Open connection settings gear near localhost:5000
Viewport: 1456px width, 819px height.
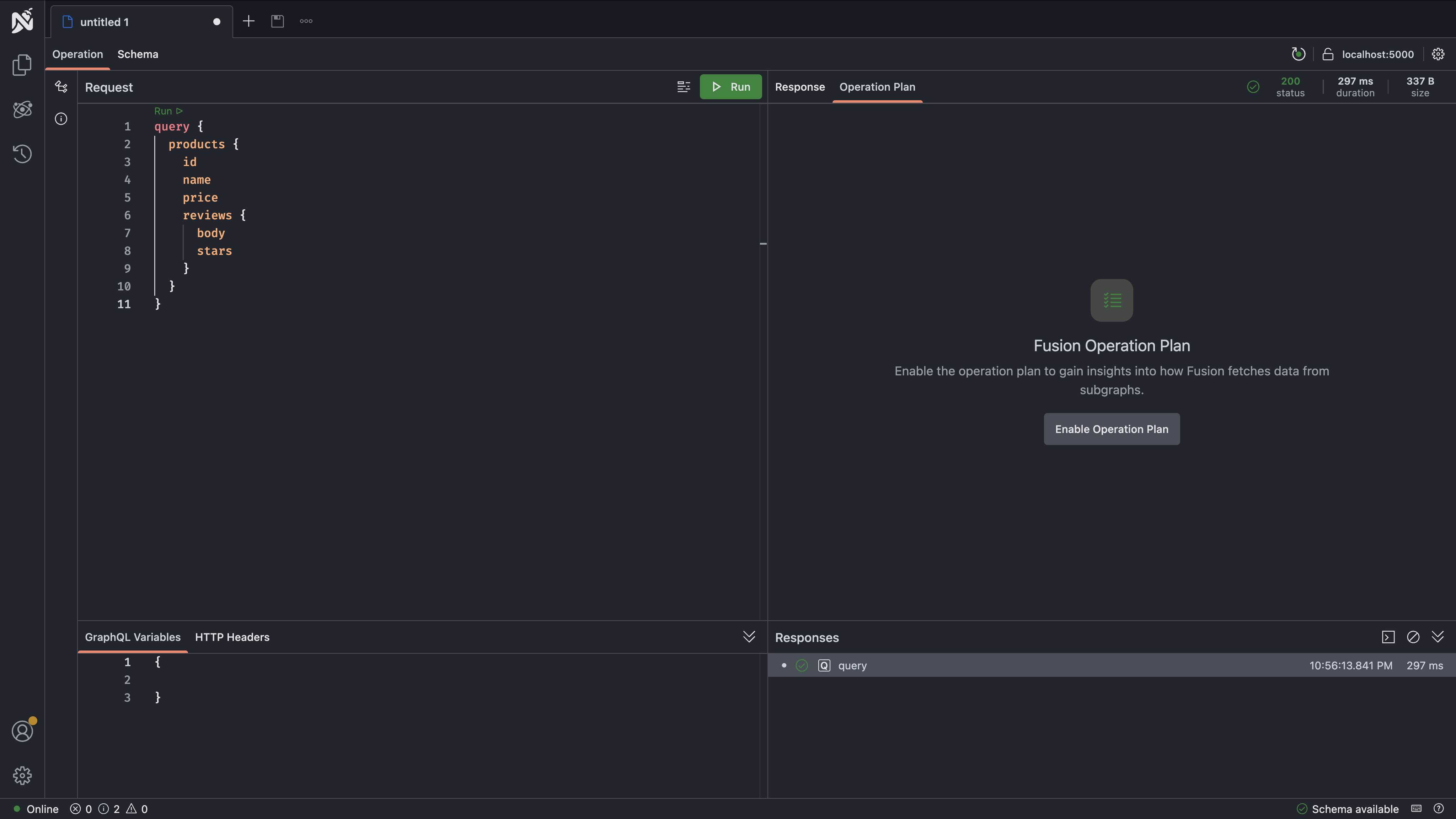[x=1438, y=54]
